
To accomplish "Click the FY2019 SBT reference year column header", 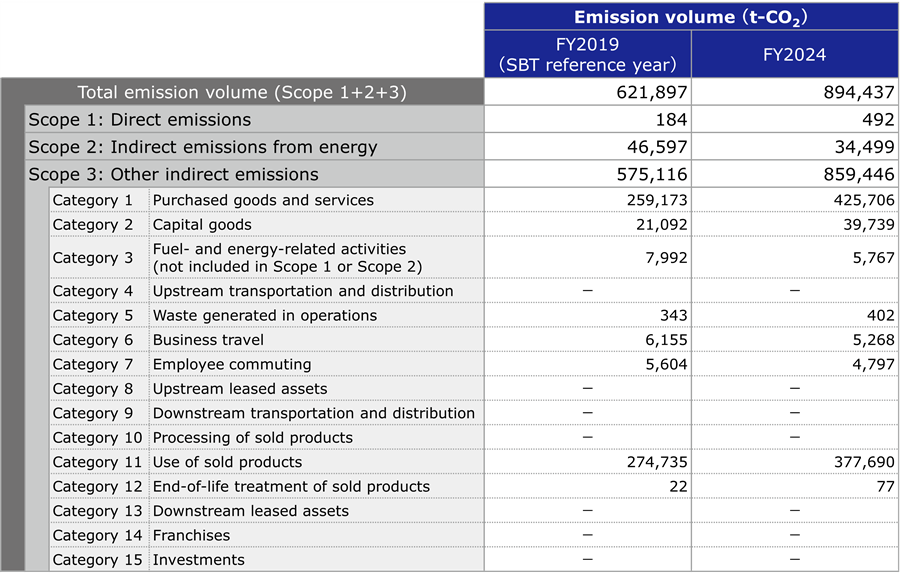I will click(x=586, y=54).
